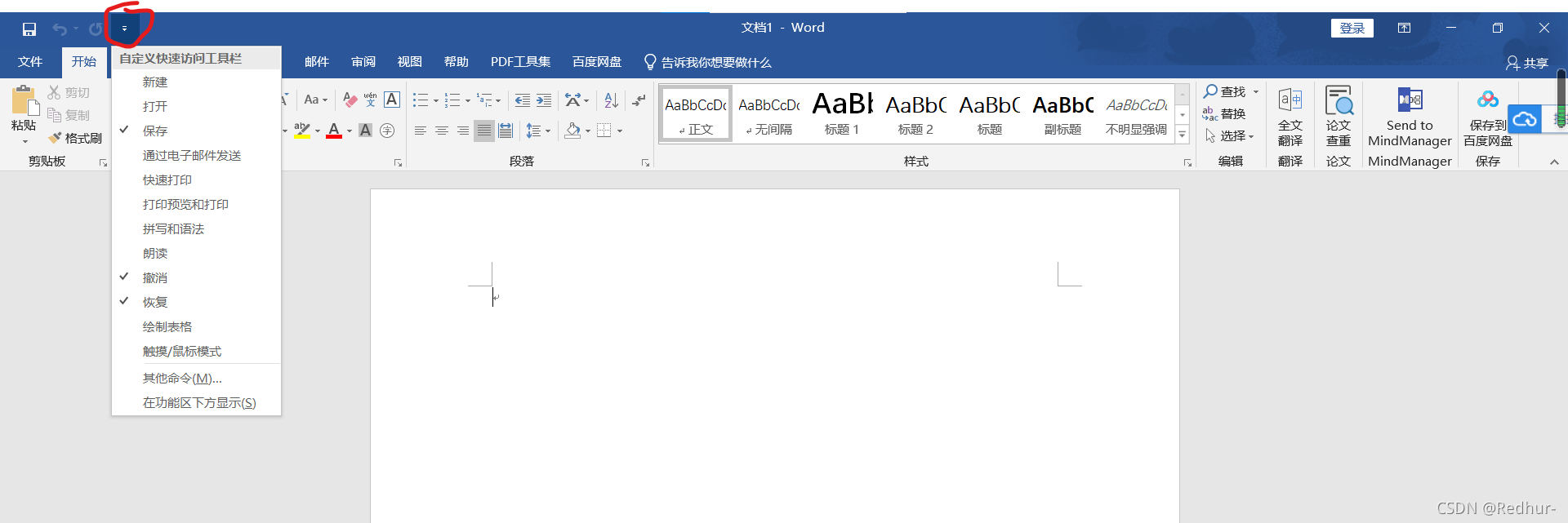Align text to the left

[421, 131]
